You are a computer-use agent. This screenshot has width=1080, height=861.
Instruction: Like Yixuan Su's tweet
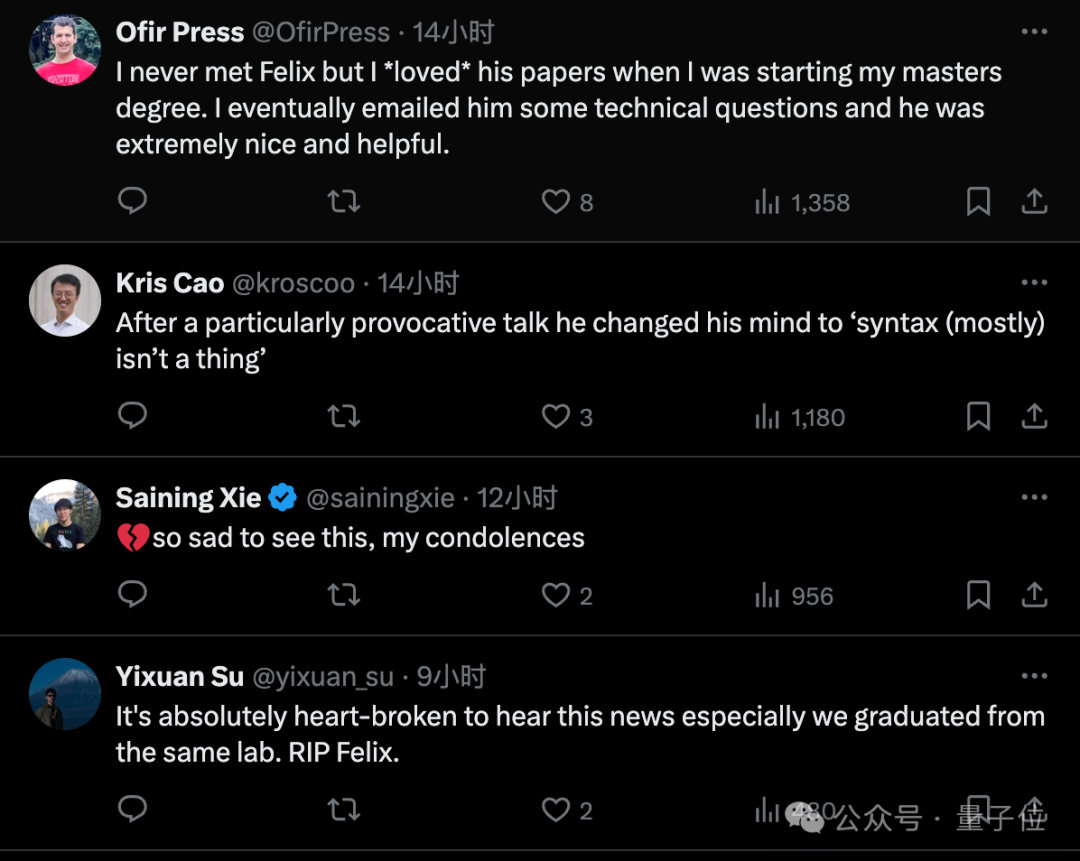[x=556, y=809]
